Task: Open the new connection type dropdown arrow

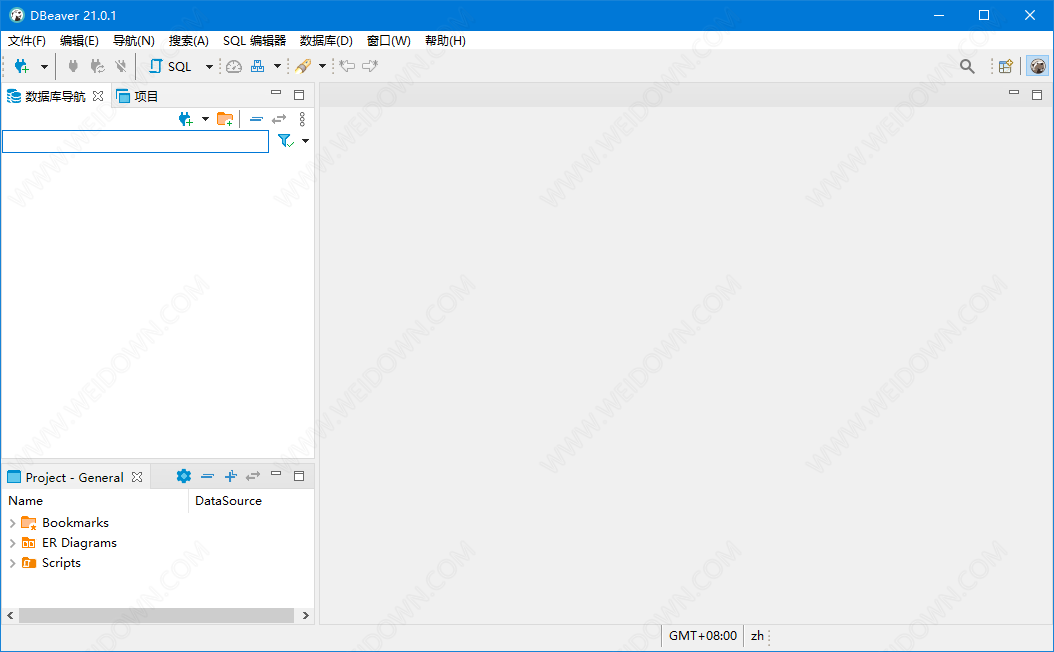Action: [x=44, y=67]
